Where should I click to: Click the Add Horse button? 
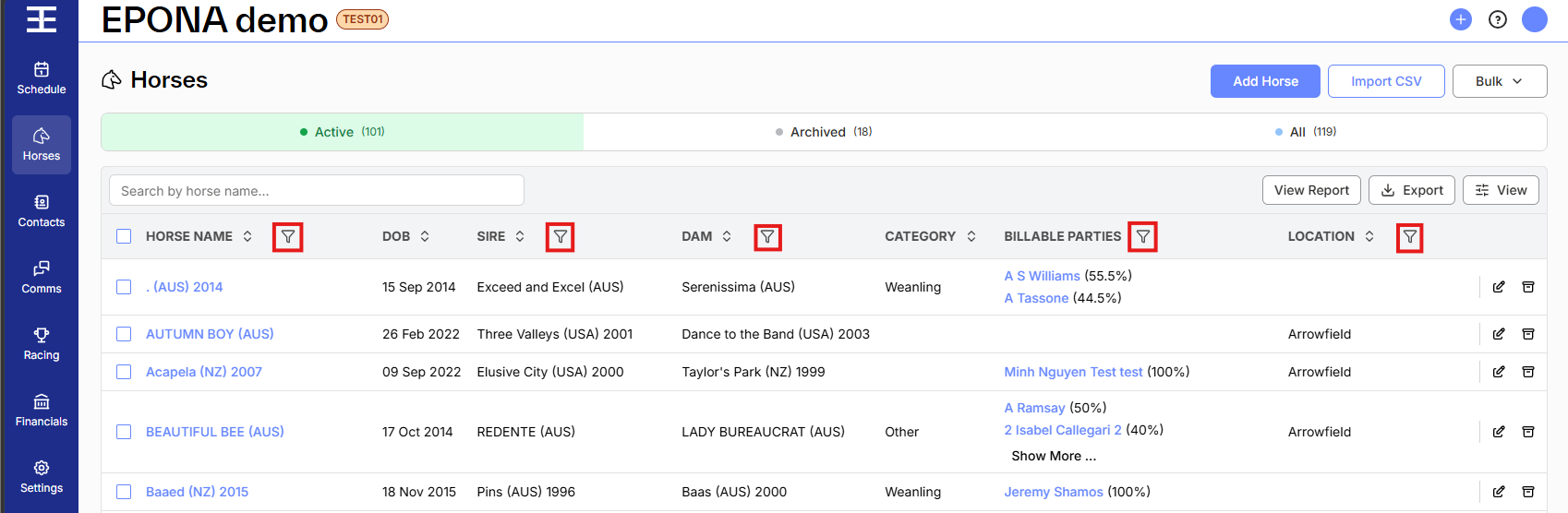1265,81
